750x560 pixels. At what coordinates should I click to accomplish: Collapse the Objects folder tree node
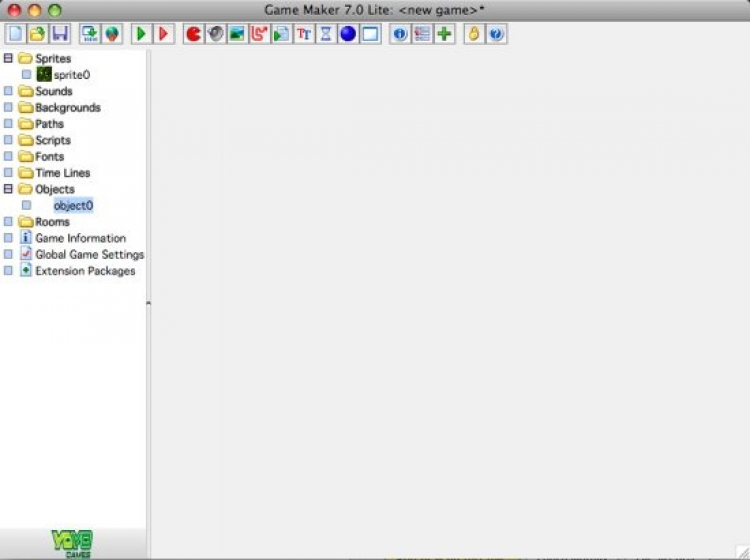[8, 188]
